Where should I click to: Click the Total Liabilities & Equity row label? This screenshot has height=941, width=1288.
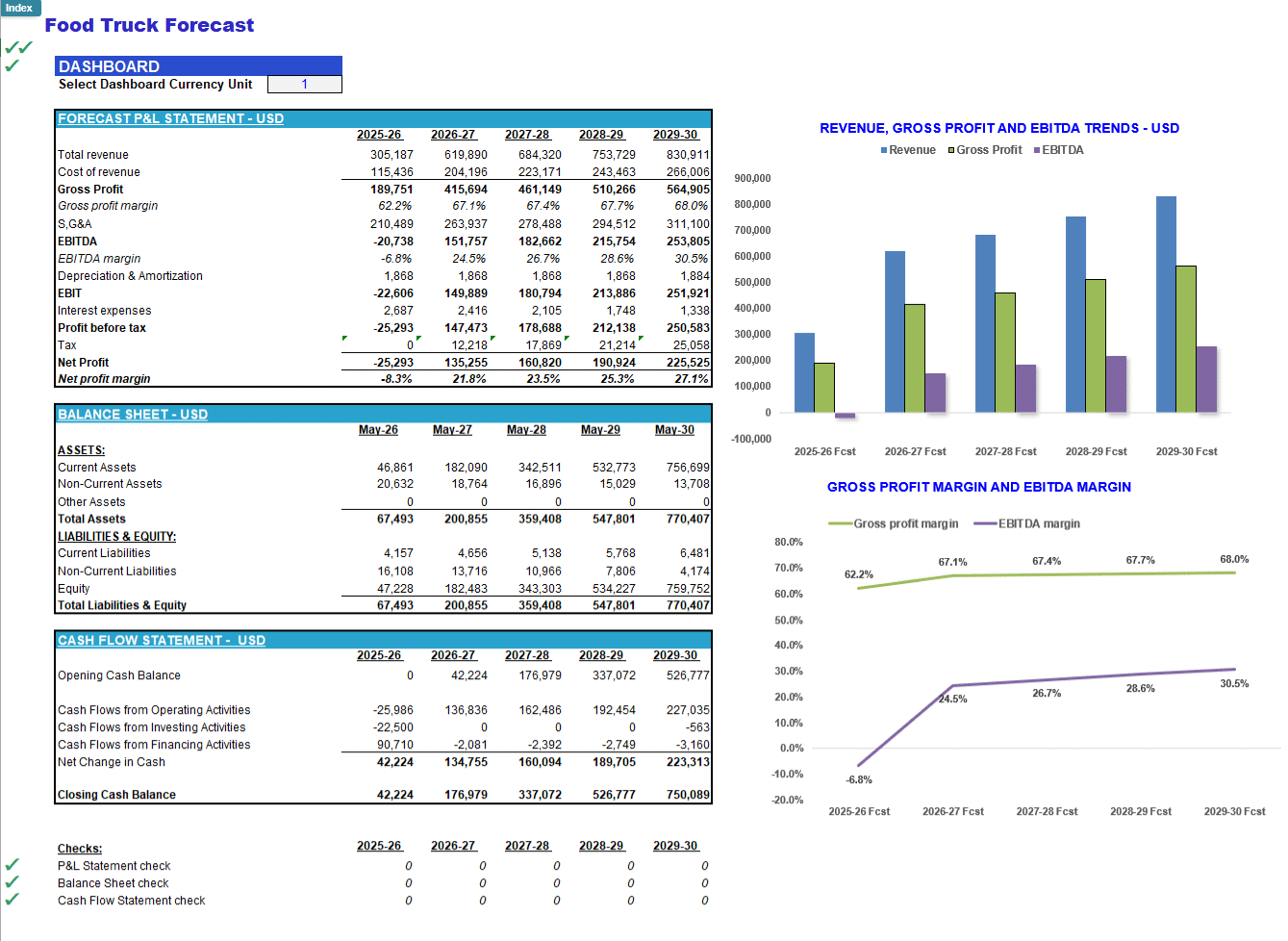(122, 605)
